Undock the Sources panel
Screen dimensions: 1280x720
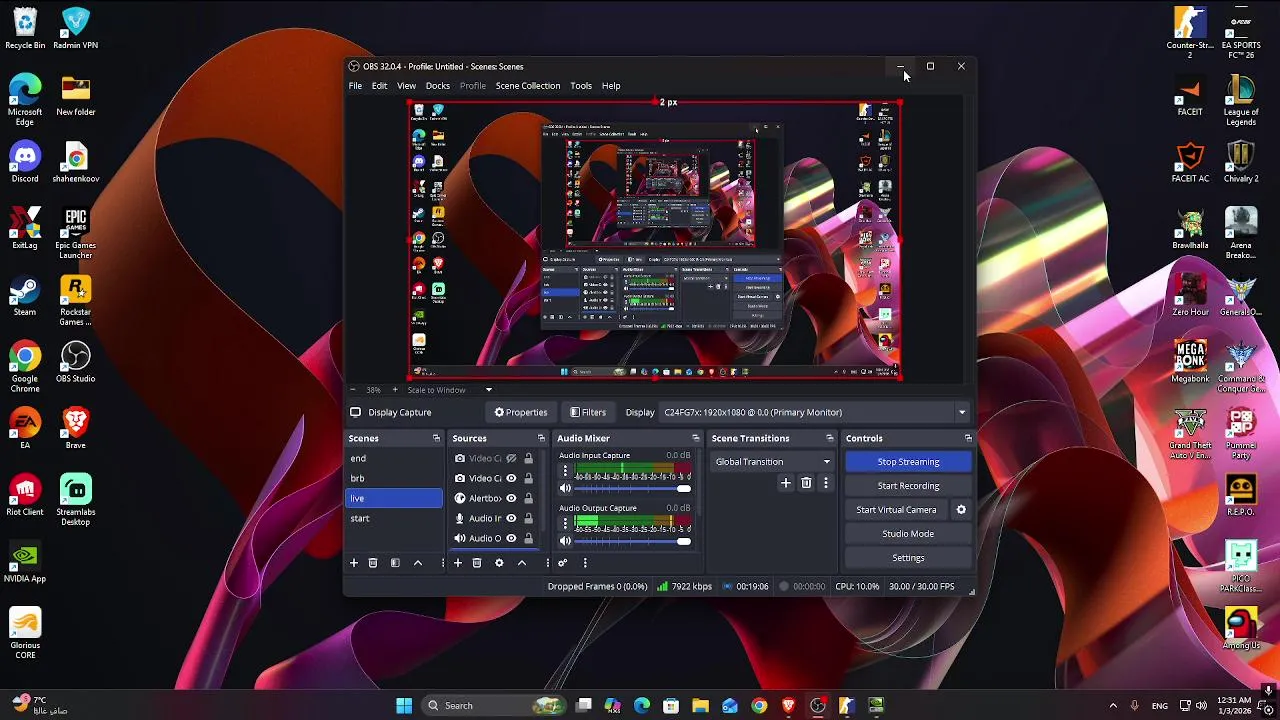point(541,438)
